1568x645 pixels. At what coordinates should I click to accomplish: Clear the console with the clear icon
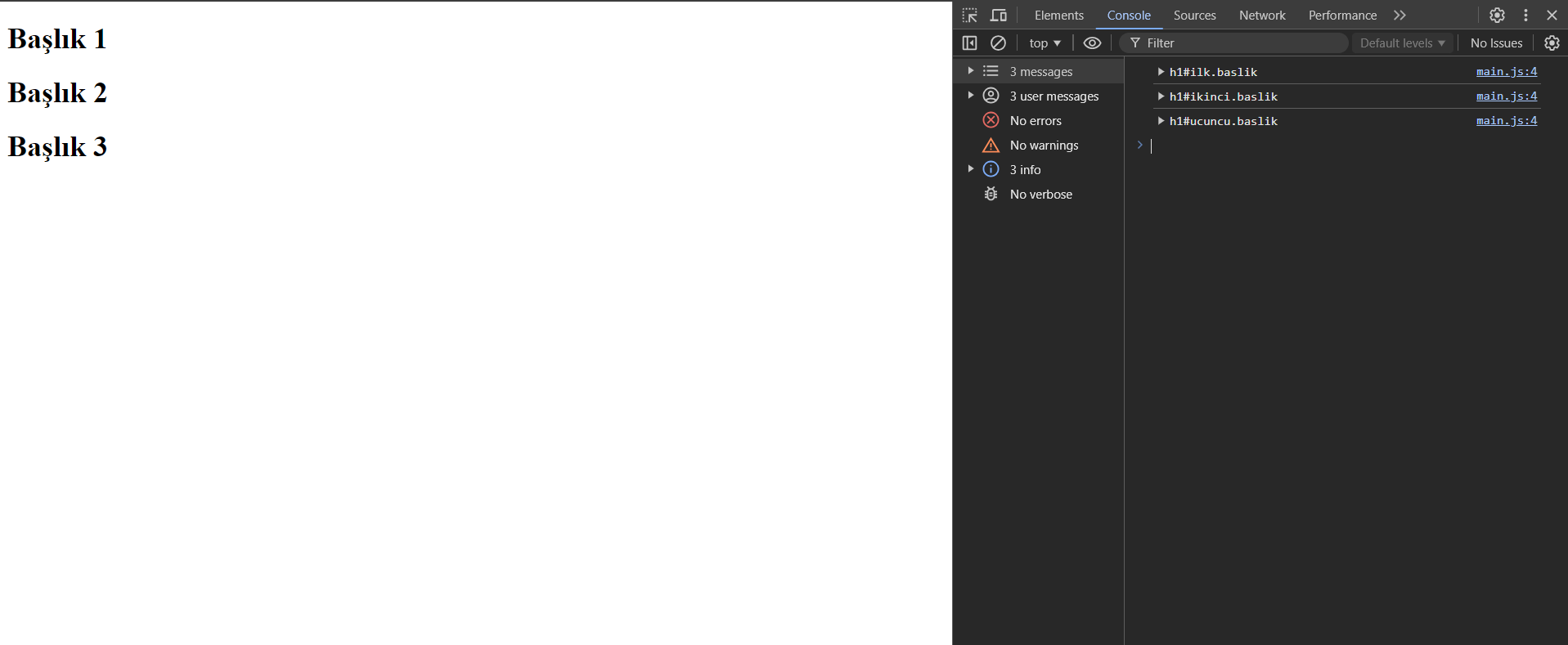(998, 43)
